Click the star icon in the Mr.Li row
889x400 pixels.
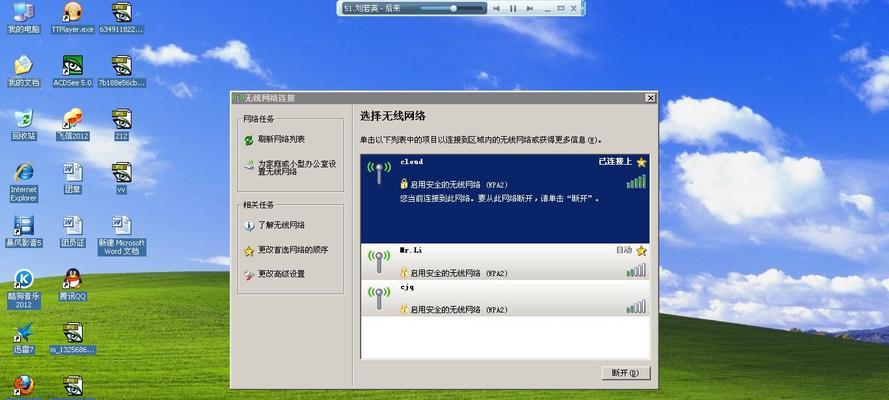point(641,250)
